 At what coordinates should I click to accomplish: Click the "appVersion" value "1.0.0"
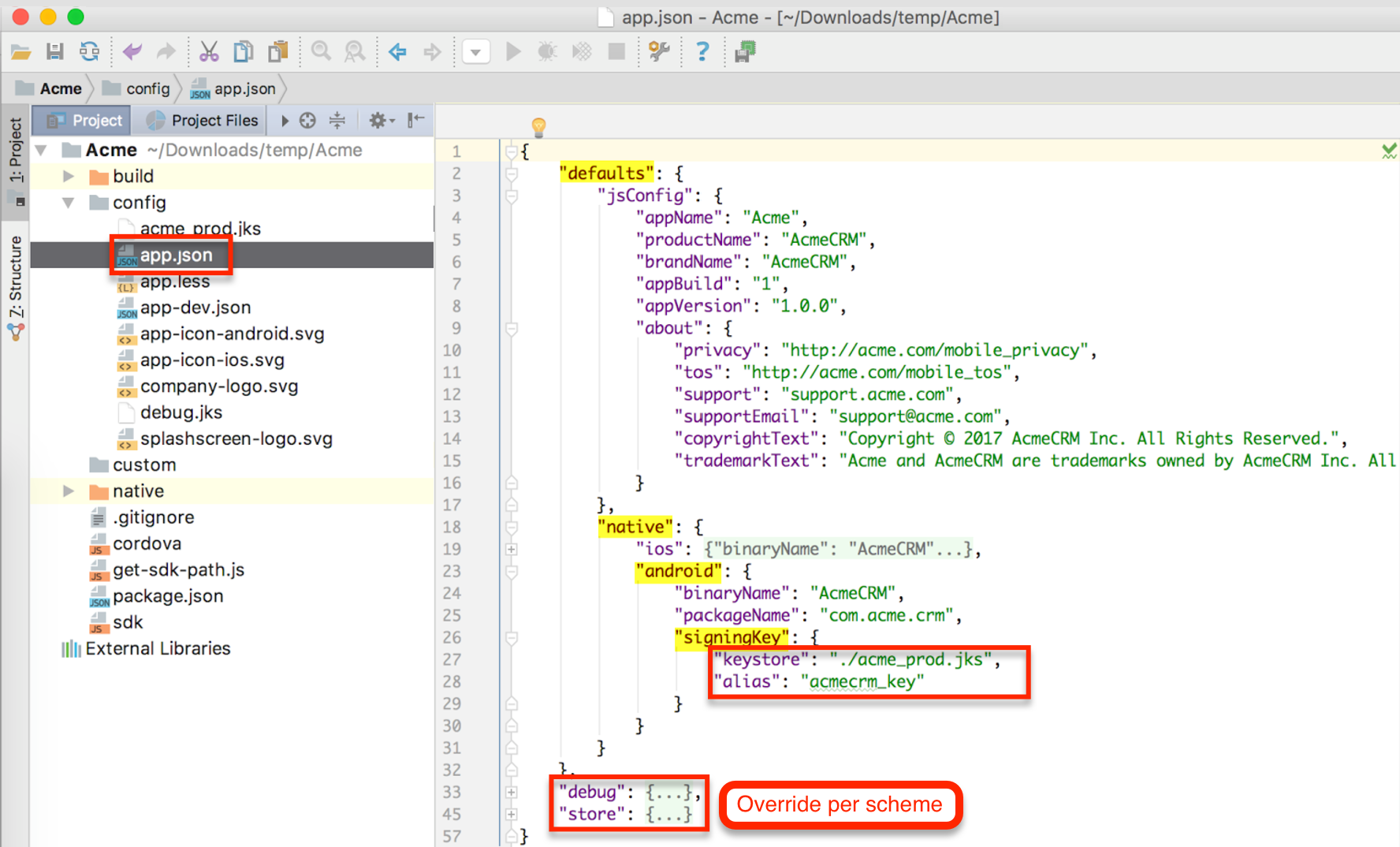804,306
